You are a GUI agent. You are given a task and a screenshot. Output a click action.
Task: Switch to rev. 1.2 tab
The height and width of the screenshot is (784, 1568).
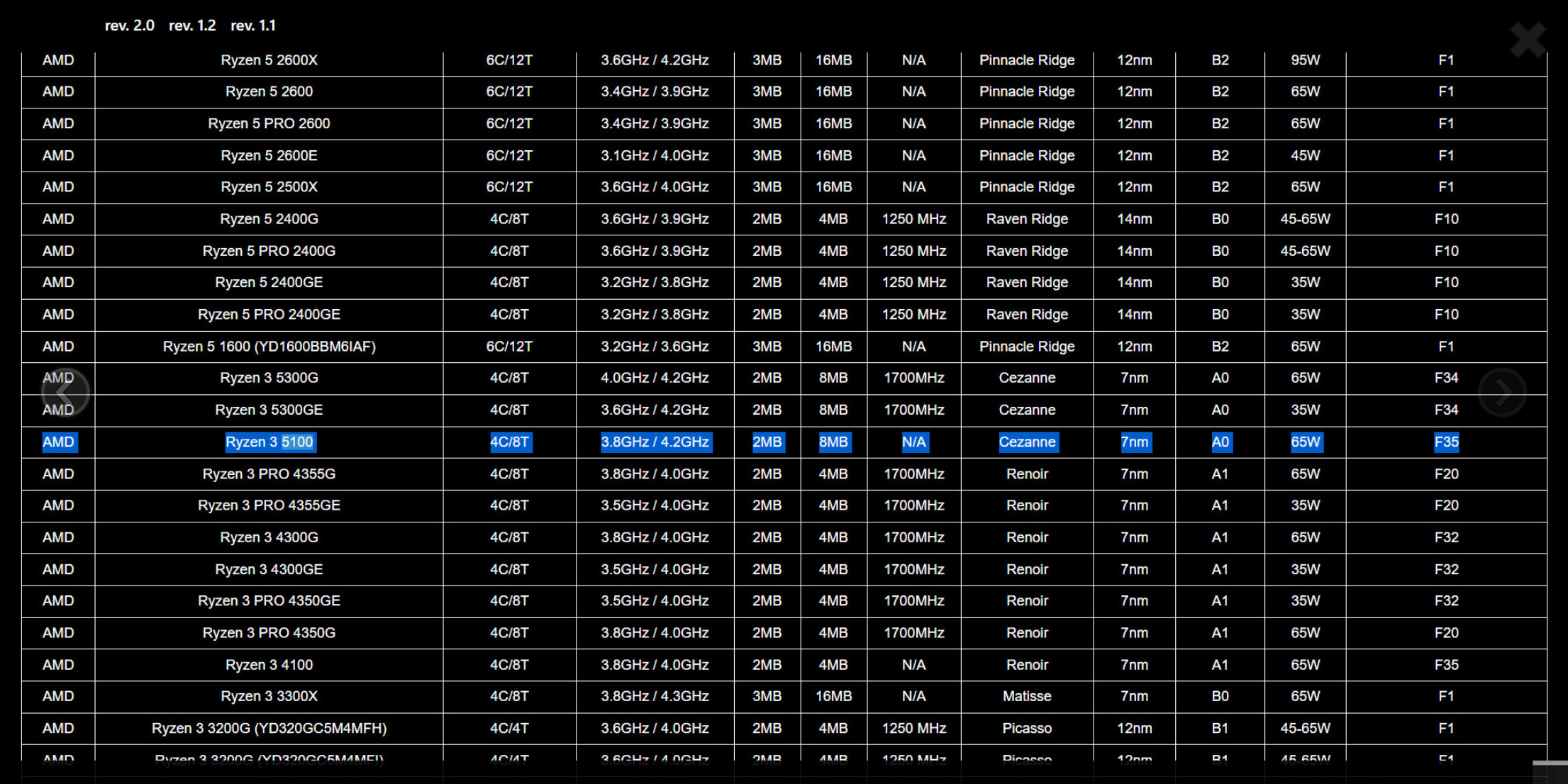192,26
